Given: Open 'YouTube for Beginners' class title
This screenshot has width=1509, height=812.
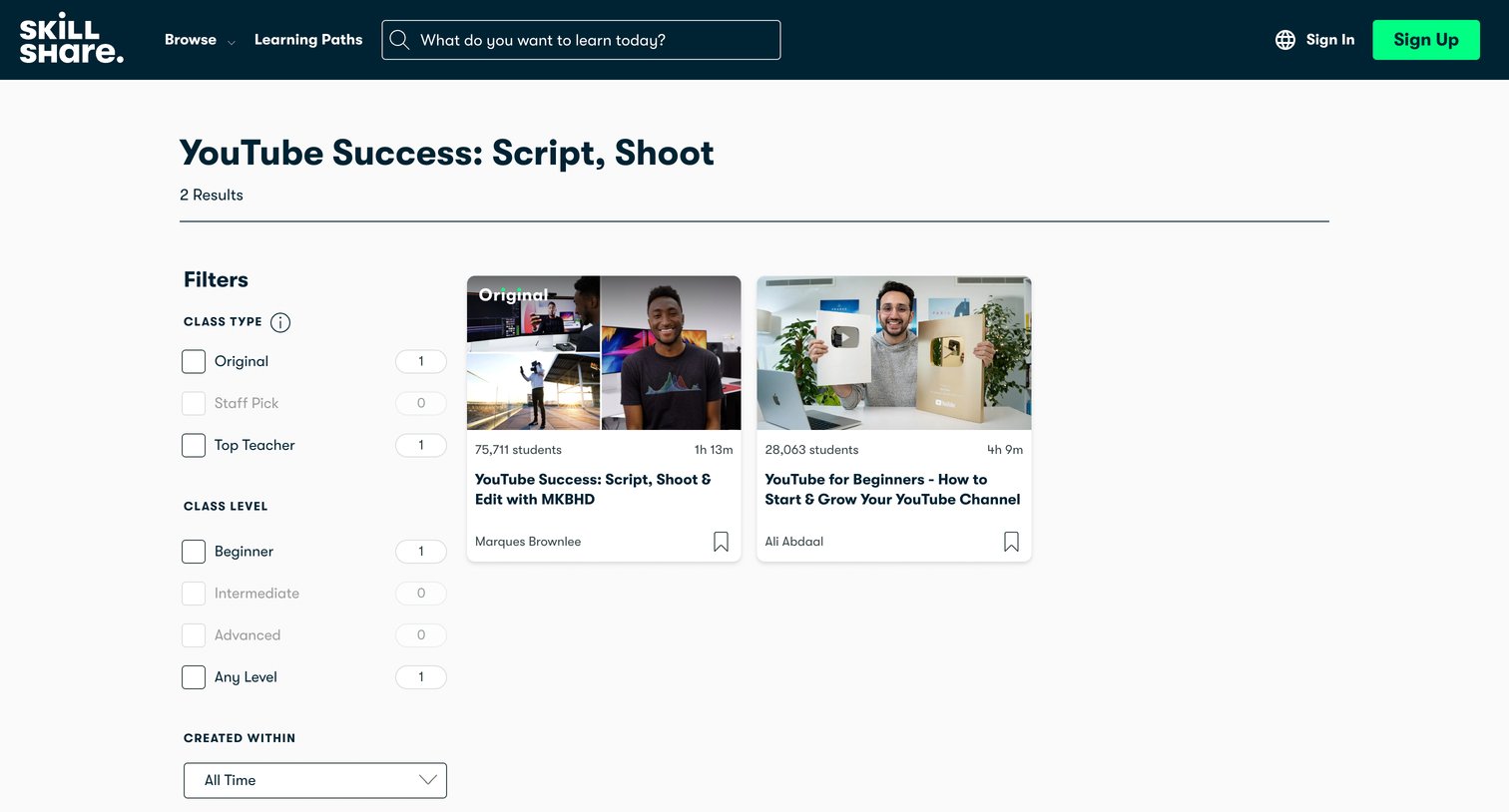Looking at the screenshot, I should click(892, 490).
